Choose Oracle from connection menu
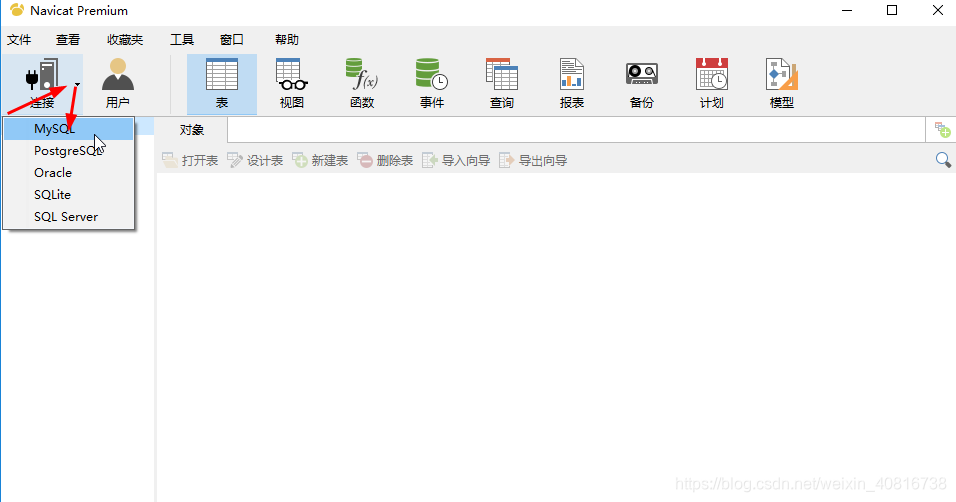 pos(68,173)
